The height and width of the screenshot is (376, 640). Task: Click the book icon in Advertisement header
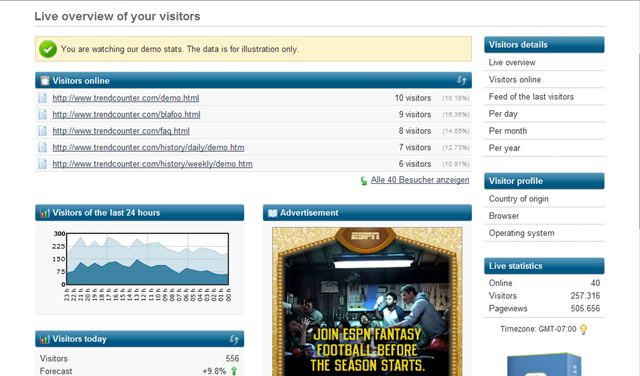273,213
